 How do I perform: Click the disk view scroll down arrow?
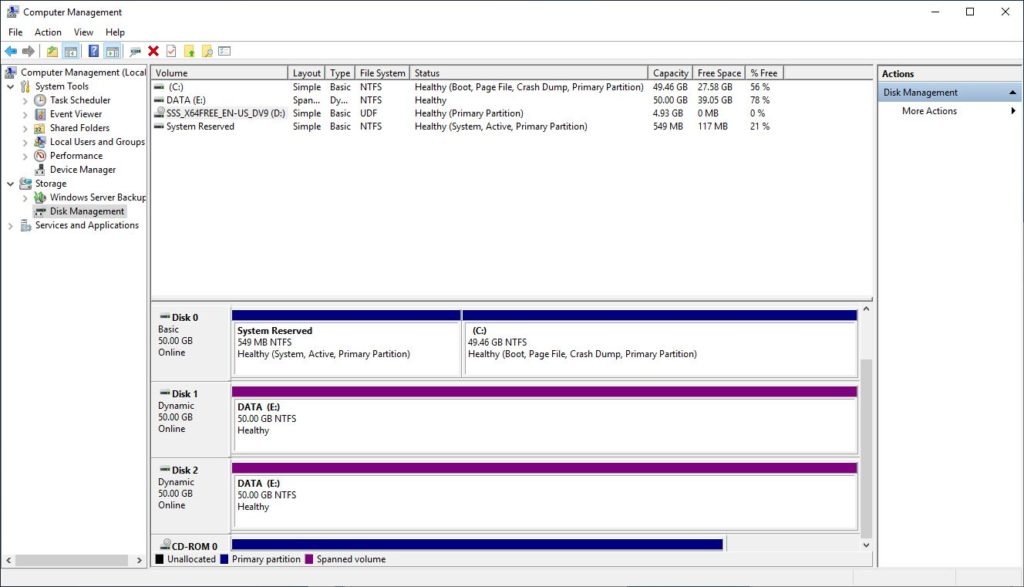(x=866, y=545)
